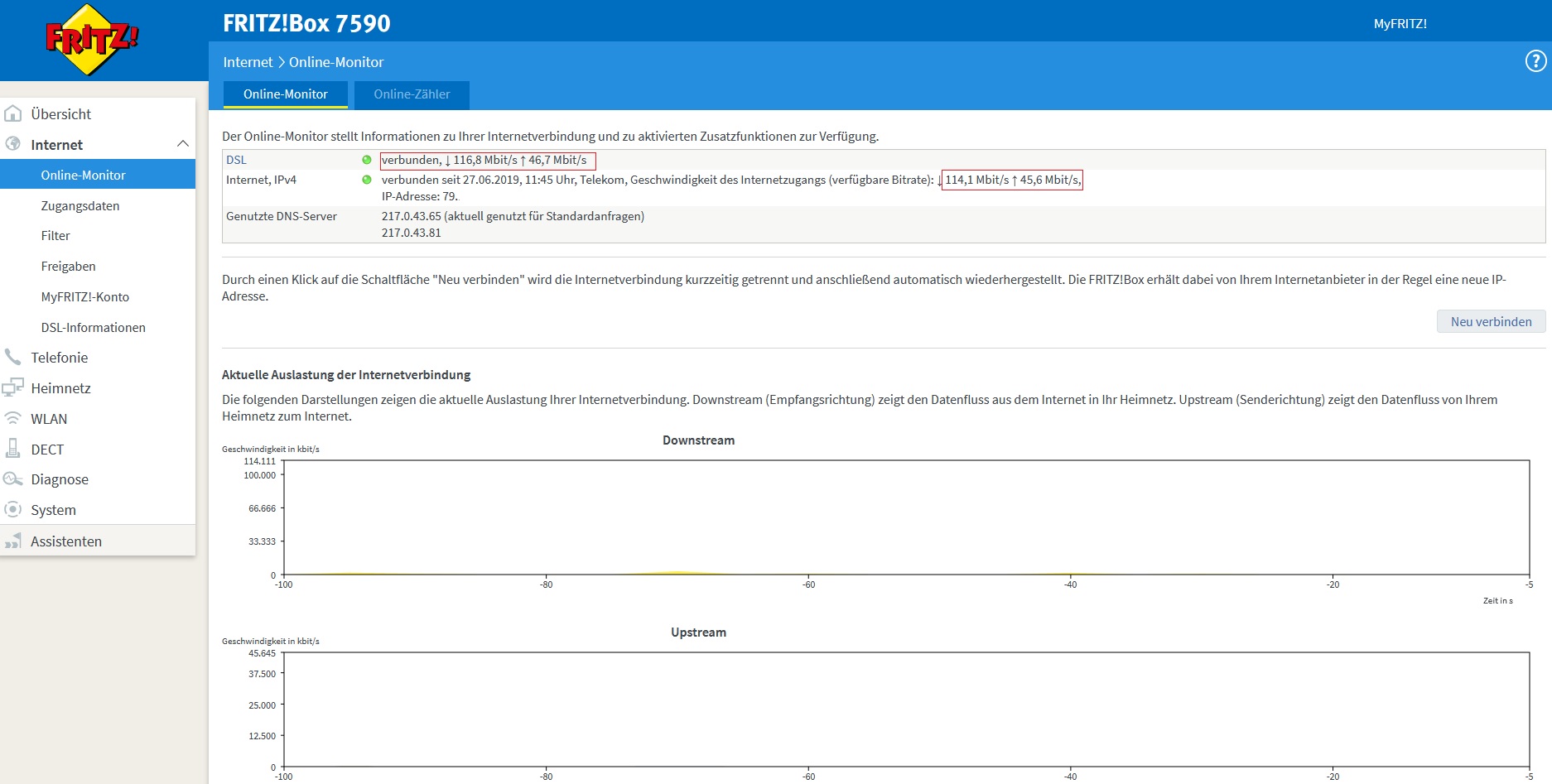The image size is (1552, 784).
Task: Select the Online-Monitor tab
Action: click(286, 94)
